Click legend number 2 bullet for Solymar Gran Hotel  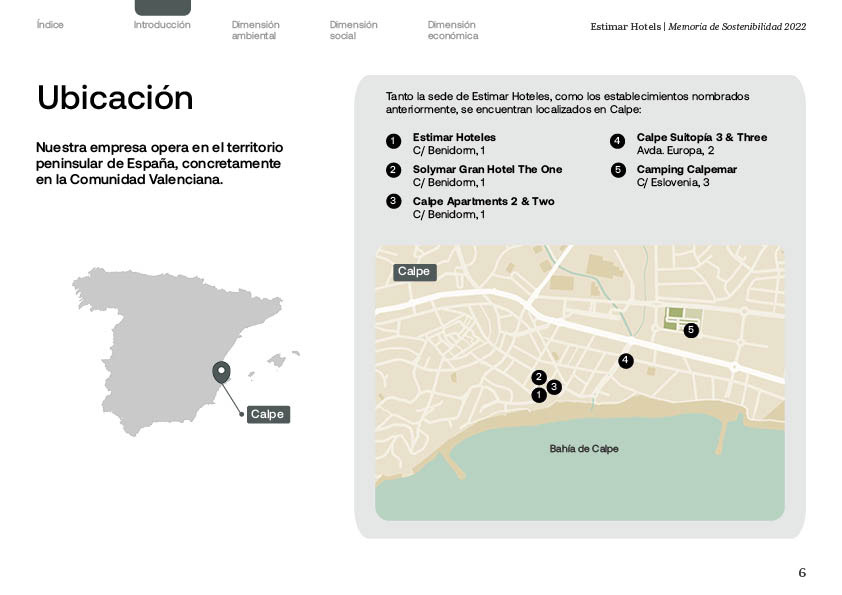[x=393, y=170]
